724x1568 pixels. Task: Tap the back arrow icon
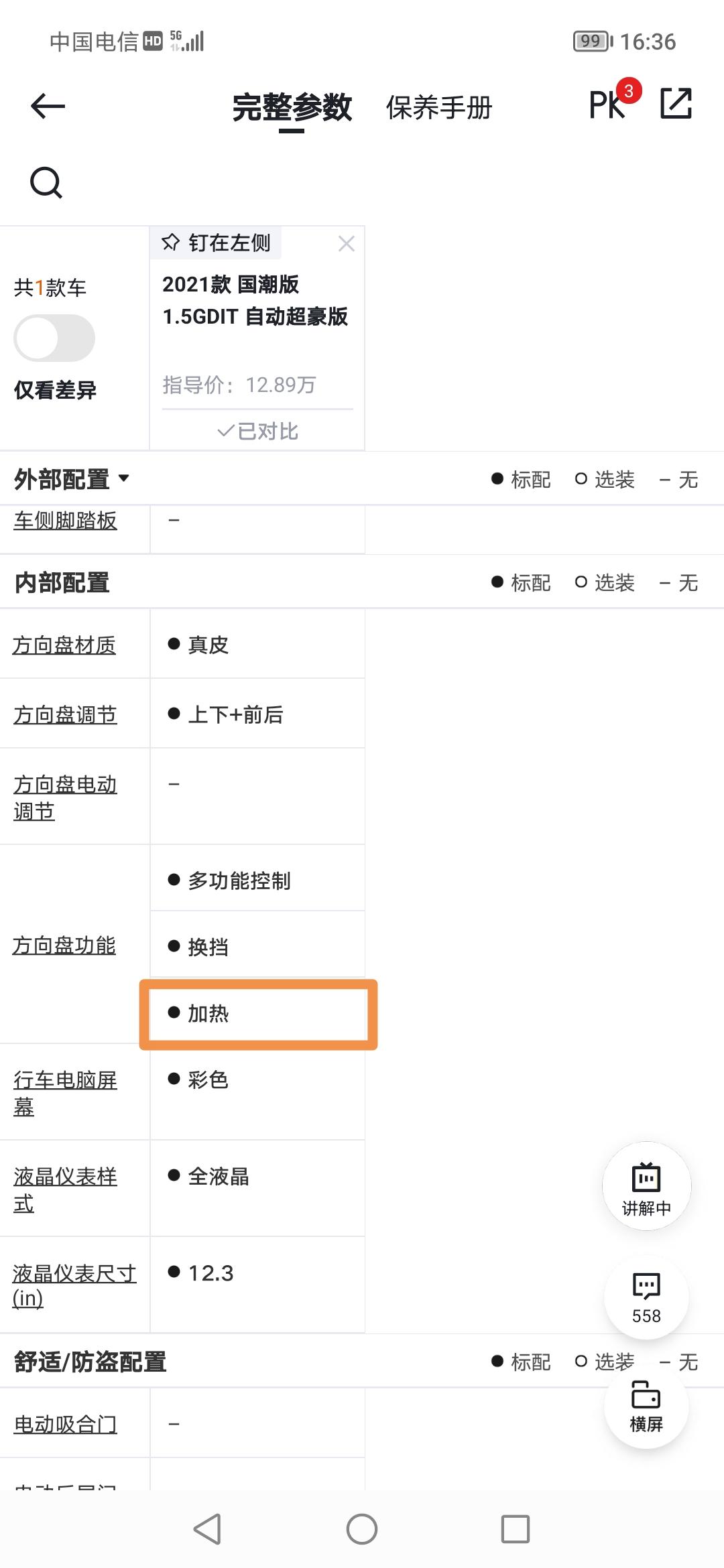click(48, 106)
